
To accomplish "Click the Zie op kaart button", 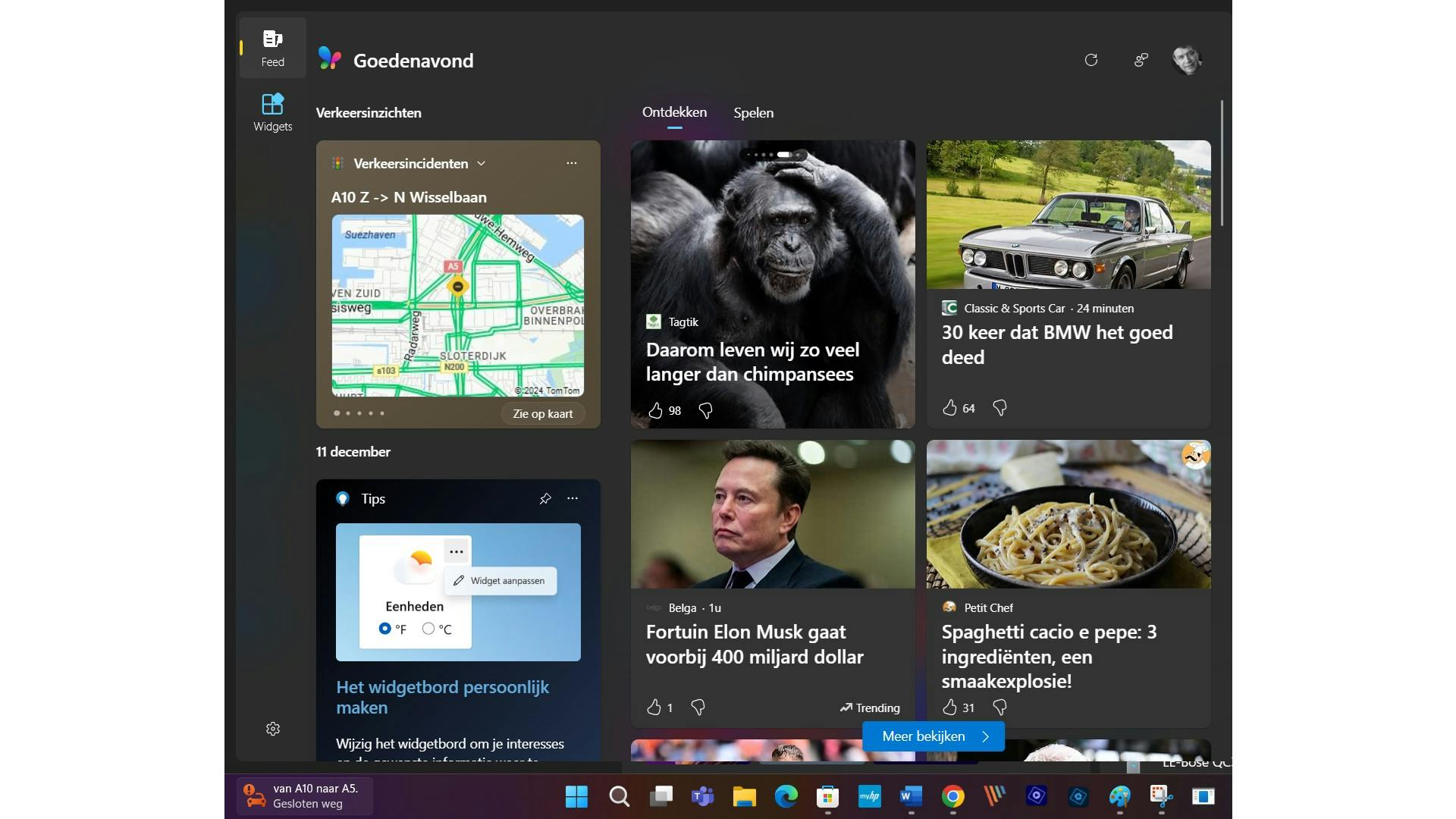I will tap(542, 413).
